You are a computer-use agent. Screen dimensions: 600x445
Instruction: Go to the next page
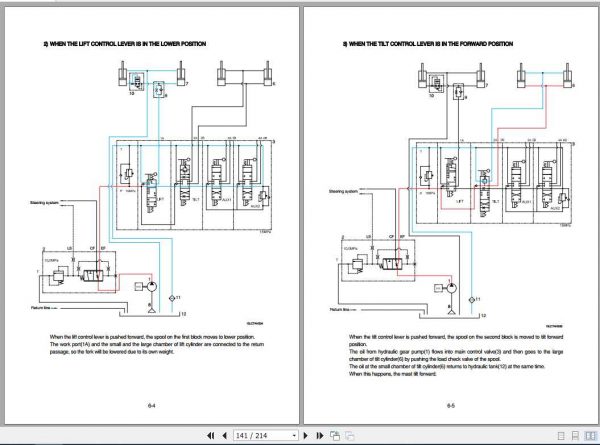tap(305, 435)
